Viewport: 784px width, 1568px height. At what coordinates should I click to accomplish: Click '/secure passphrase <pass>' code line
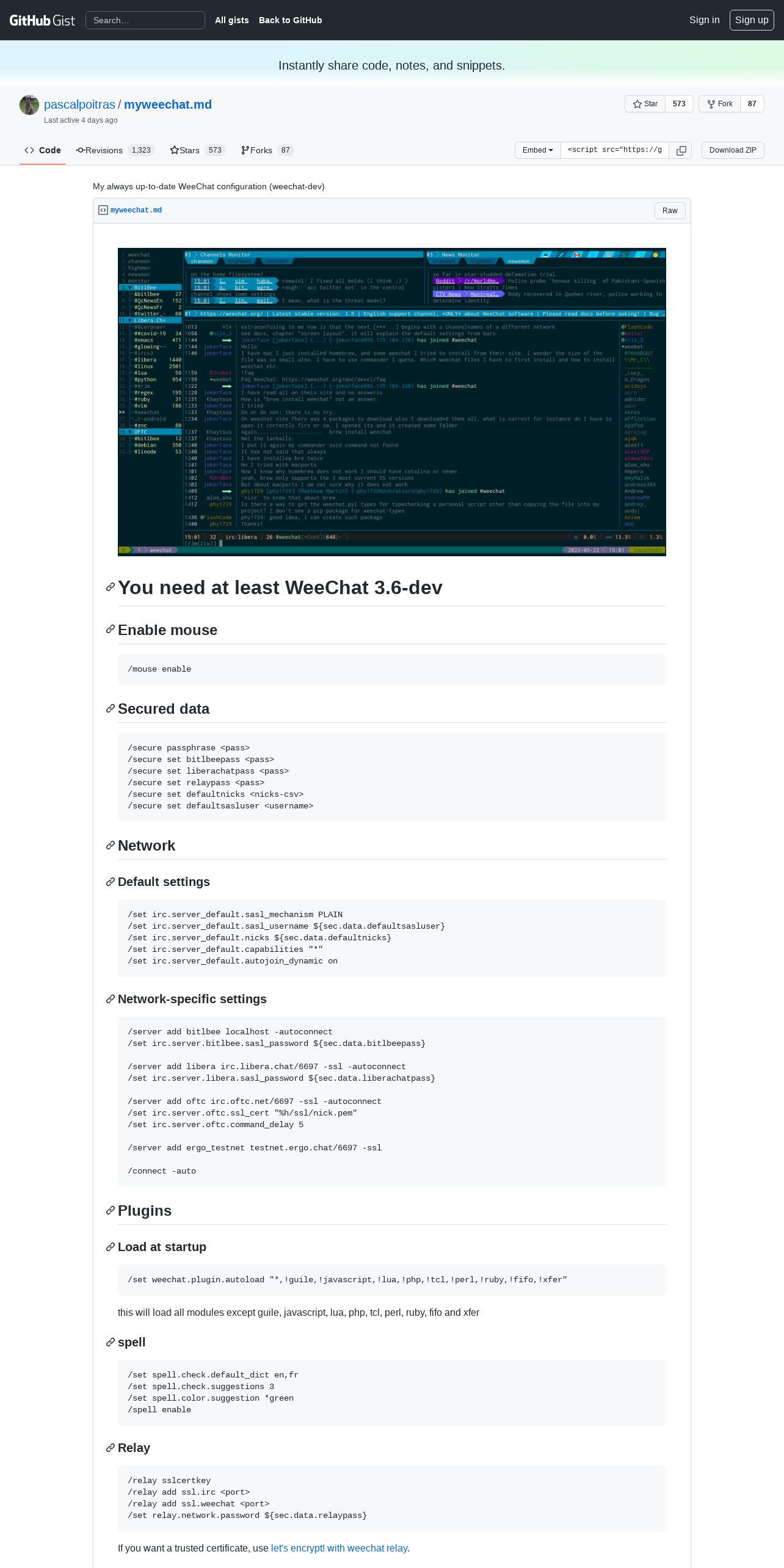pyautogui.click(x=189, y=748)
